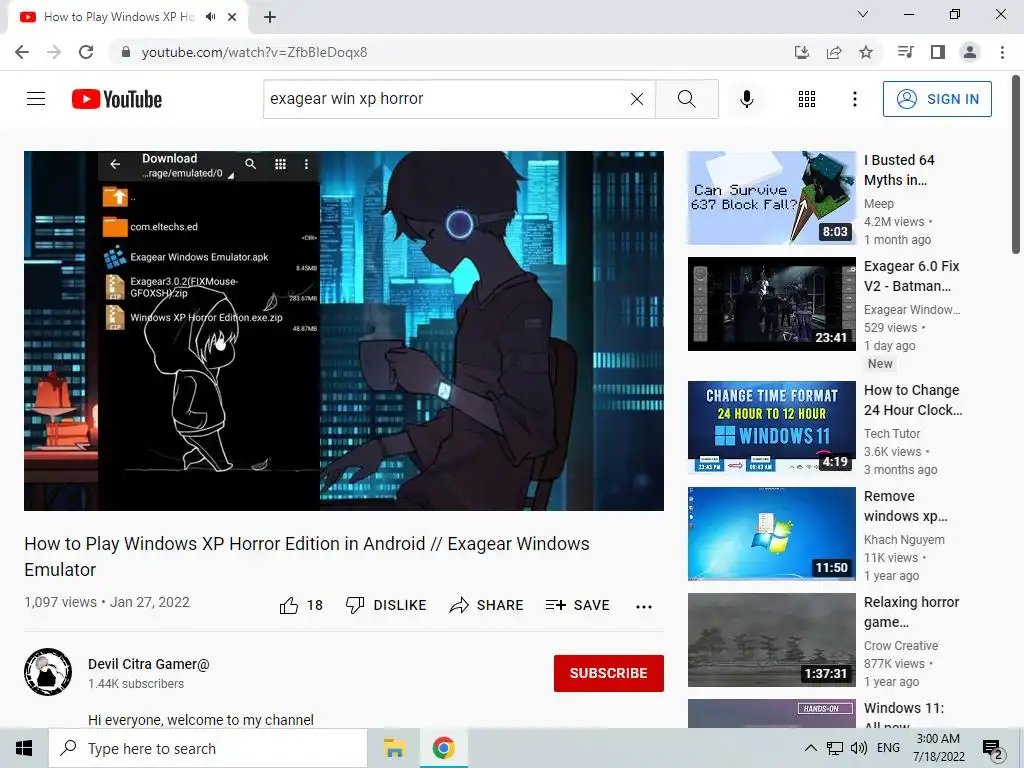Click the address bar URL

coord(254,52)
